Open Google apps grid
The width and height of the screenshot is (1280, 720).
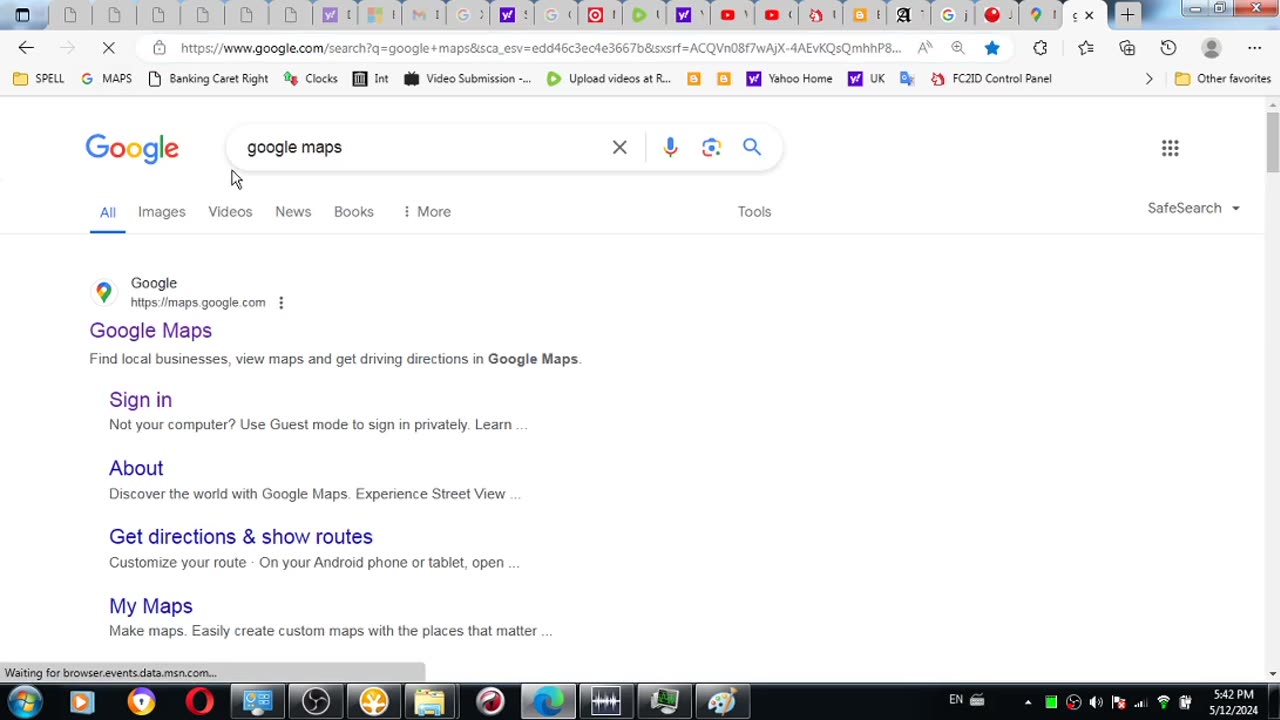[1170, 148]
